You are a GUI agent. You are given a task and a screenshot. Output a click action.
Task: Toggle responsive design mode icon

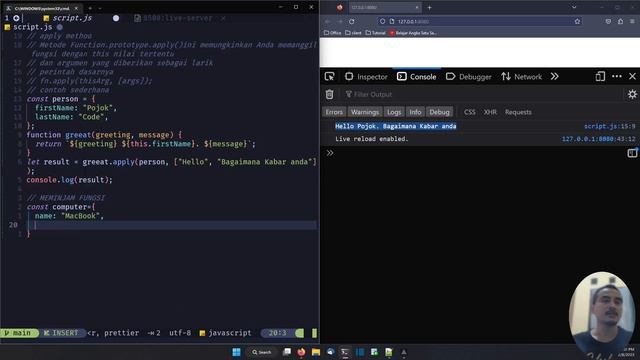[x=600, y=76]
